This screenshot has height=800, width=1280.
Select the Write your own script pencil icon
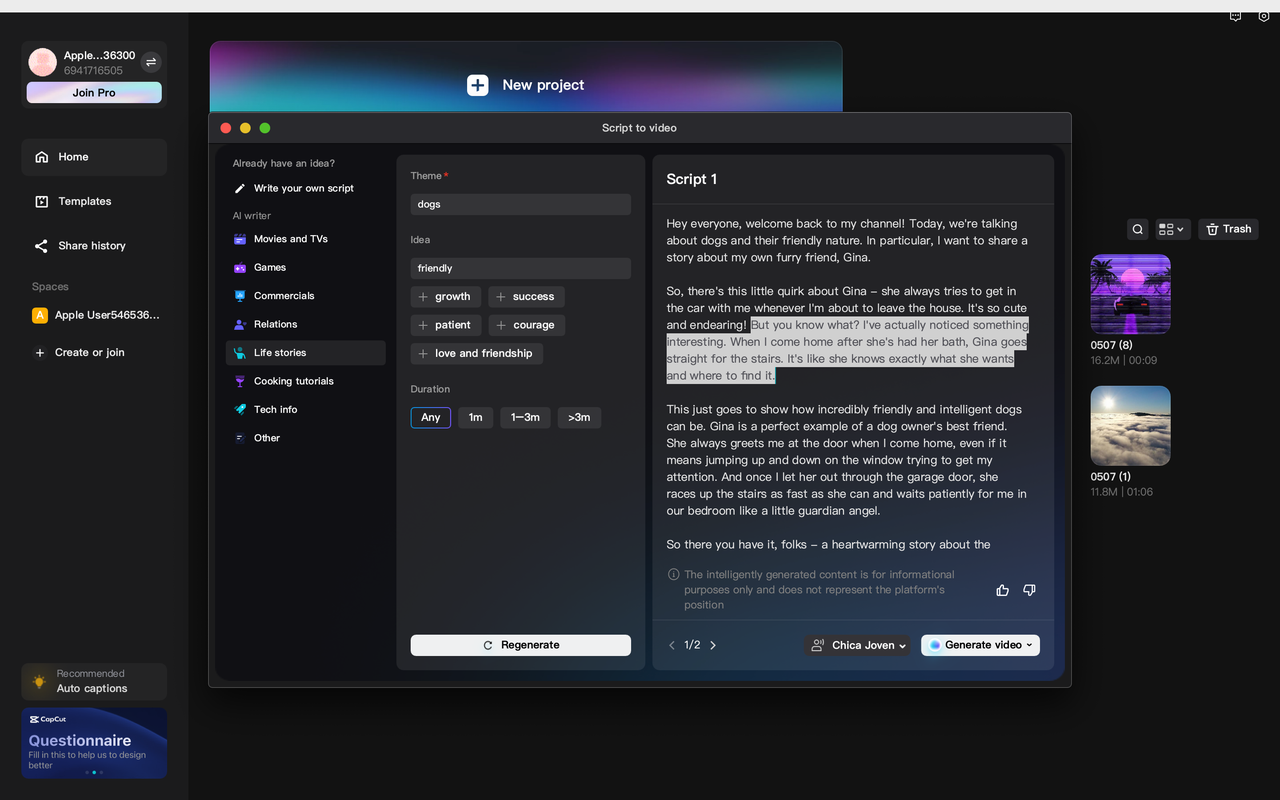pos(240,188)
